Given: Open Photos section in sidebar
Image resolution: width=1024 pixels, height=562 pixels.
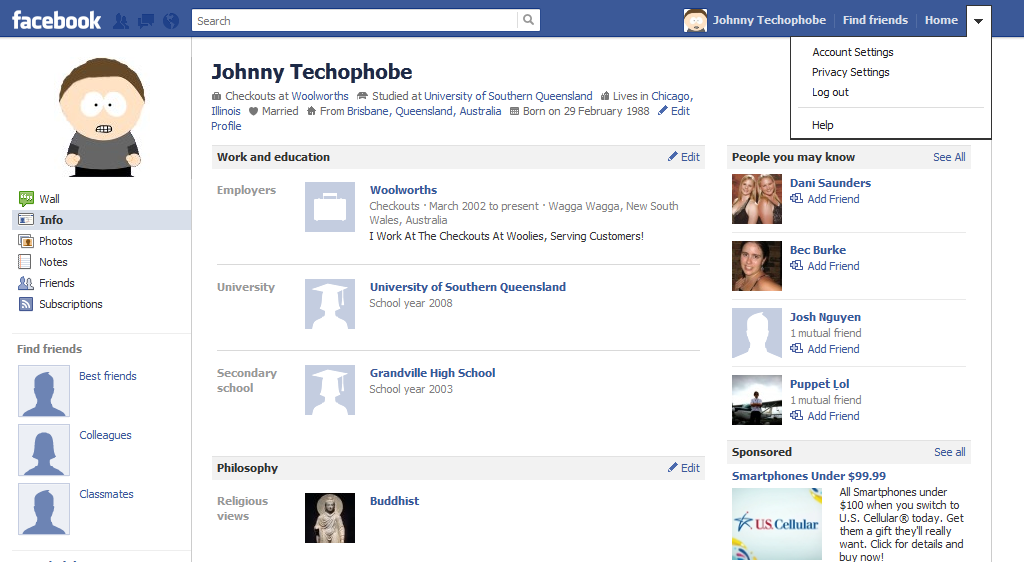Looking at the screenshot, I should (56, 241).
